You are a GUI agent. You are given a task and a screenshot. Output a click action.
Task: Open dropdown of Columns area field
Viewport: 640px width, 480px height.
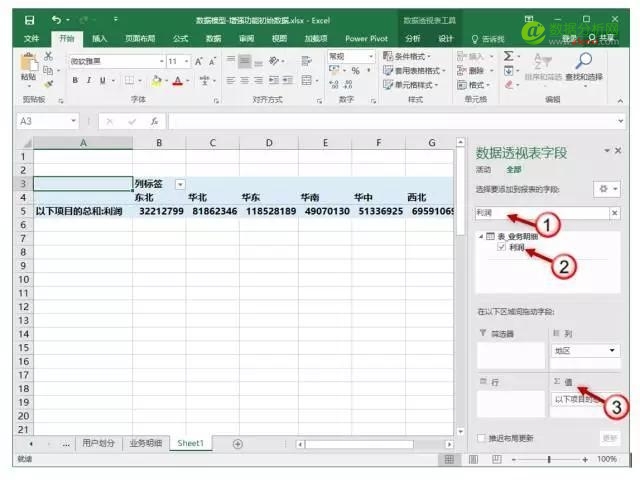(612, 351)
